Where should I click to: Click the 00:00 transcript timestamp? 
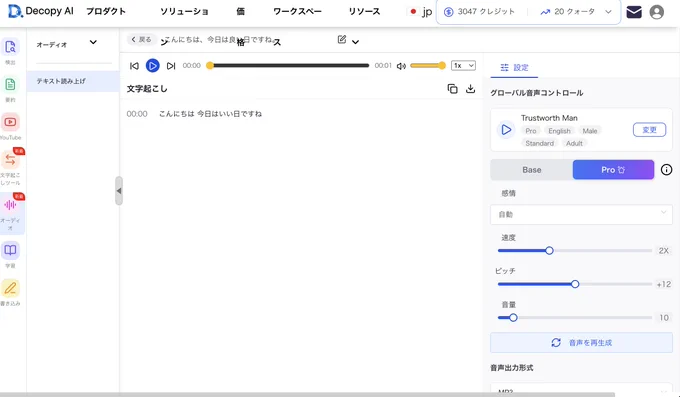tap(137, 114)
